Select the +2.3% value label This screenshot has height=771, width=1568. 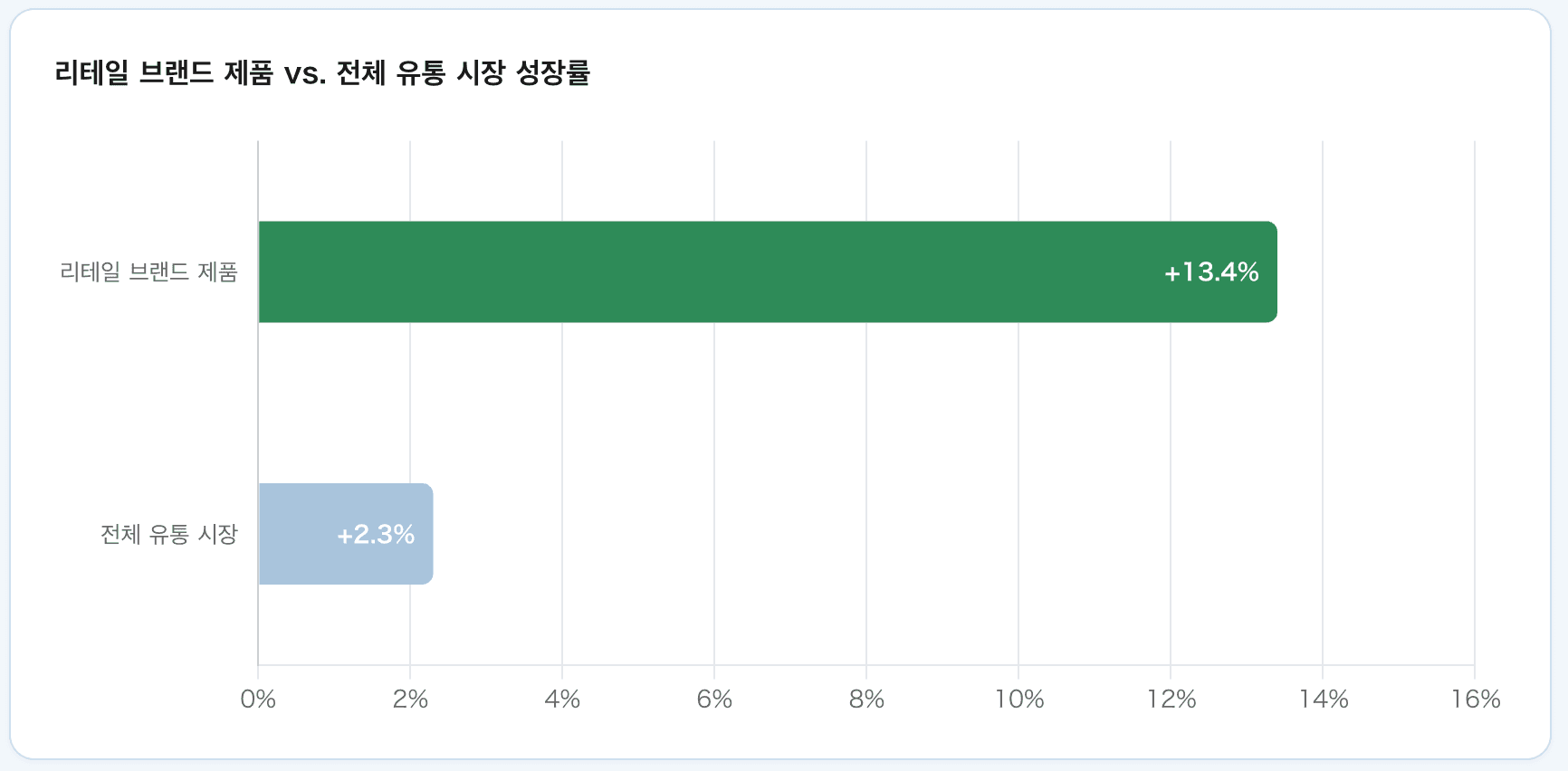coord(376,535)
